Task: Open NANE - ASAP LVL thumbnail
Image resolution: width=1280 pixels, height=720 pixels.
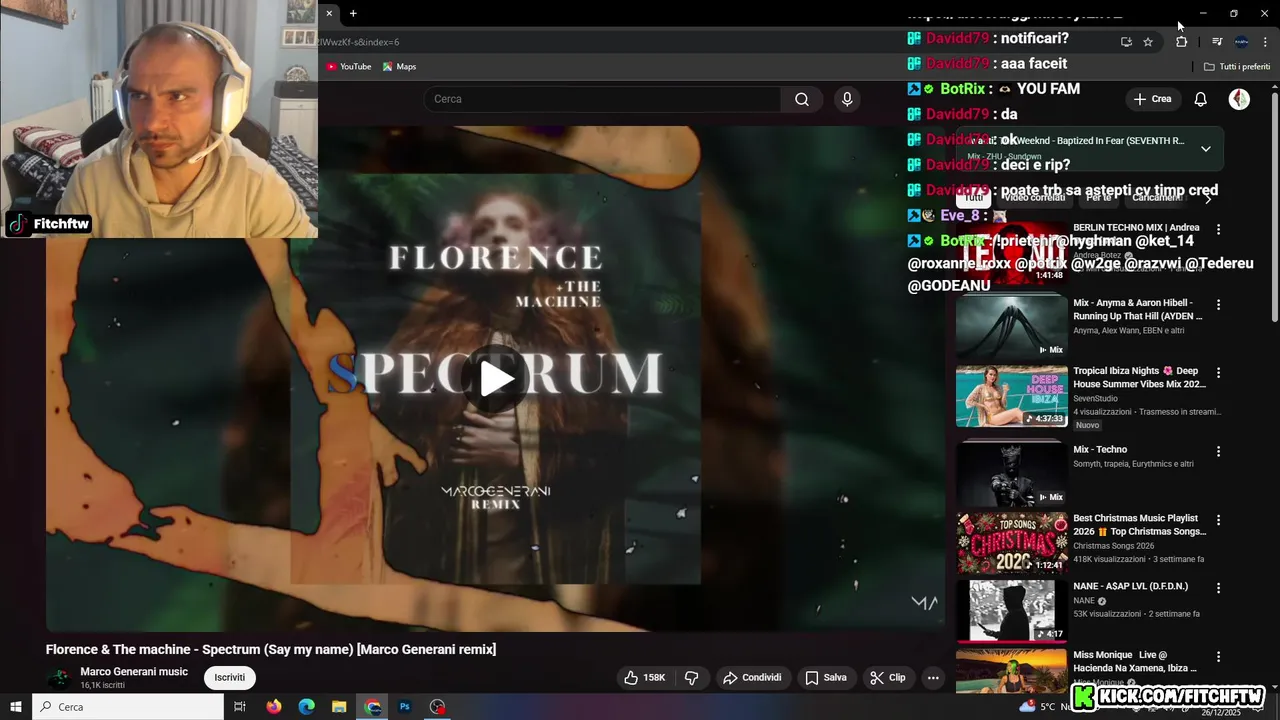Action: point(1012,611)
